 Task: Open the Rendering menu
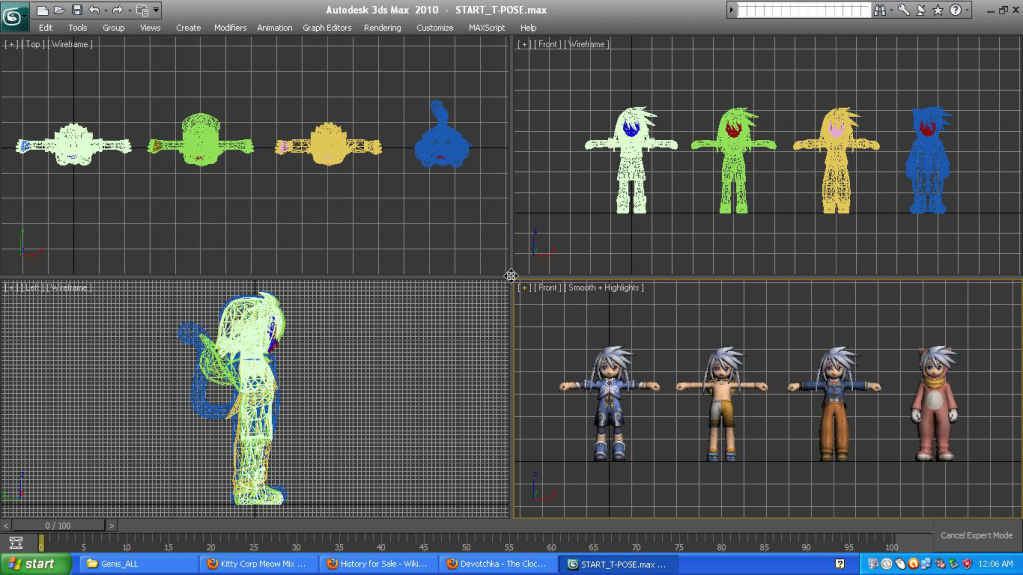pyautogui.click(x=382, y=28)
